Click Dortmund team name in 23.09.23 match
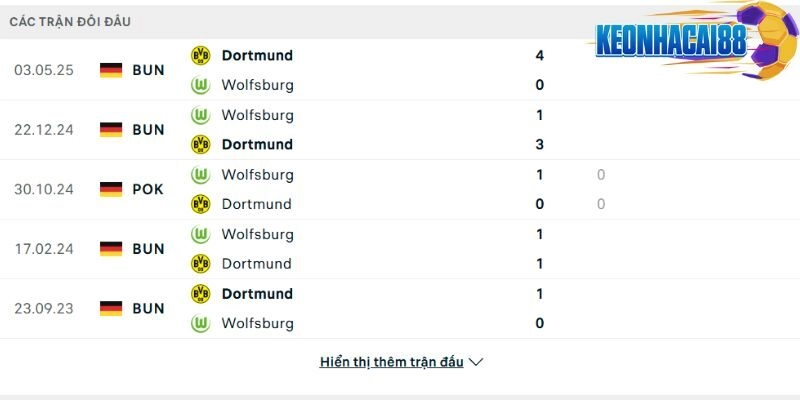The width and height of the screenshot is (800, 400). 257,293
